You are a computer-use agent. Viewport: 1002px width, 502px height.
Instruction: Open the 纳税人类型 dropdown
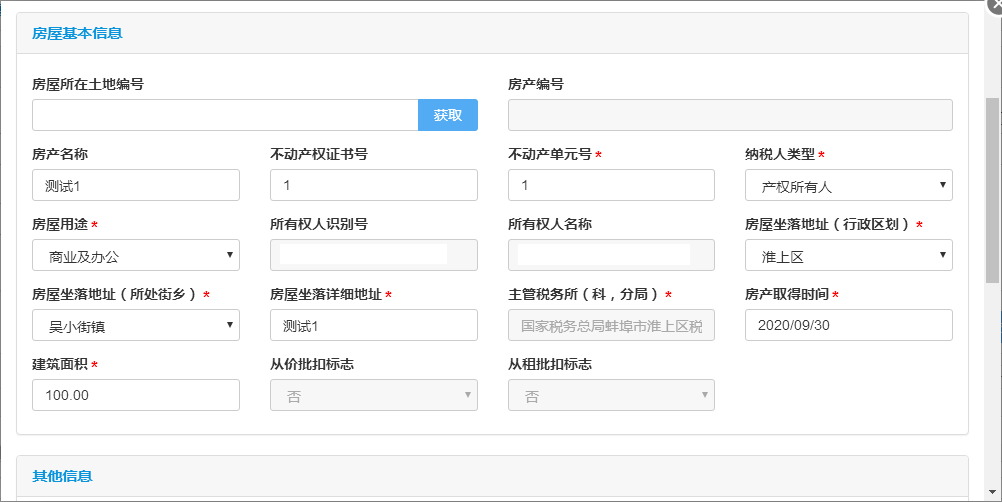click(x=849, y=185)
